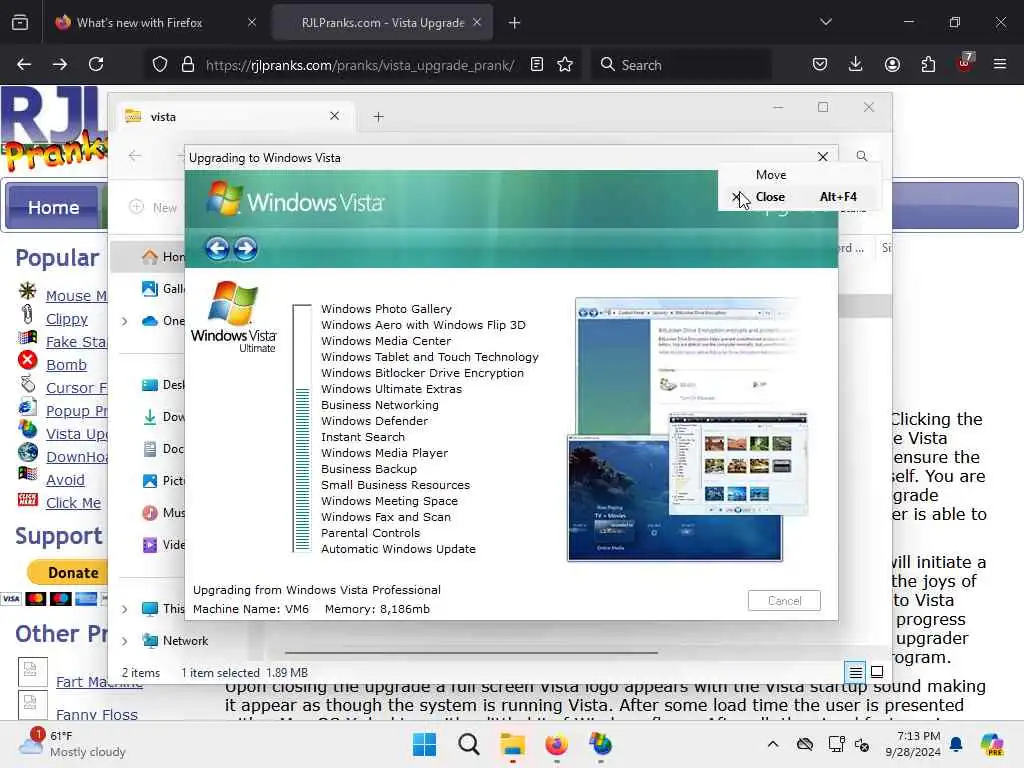
Task: Click Home button on RJL Pranks site
Action: tap(53, 207)
